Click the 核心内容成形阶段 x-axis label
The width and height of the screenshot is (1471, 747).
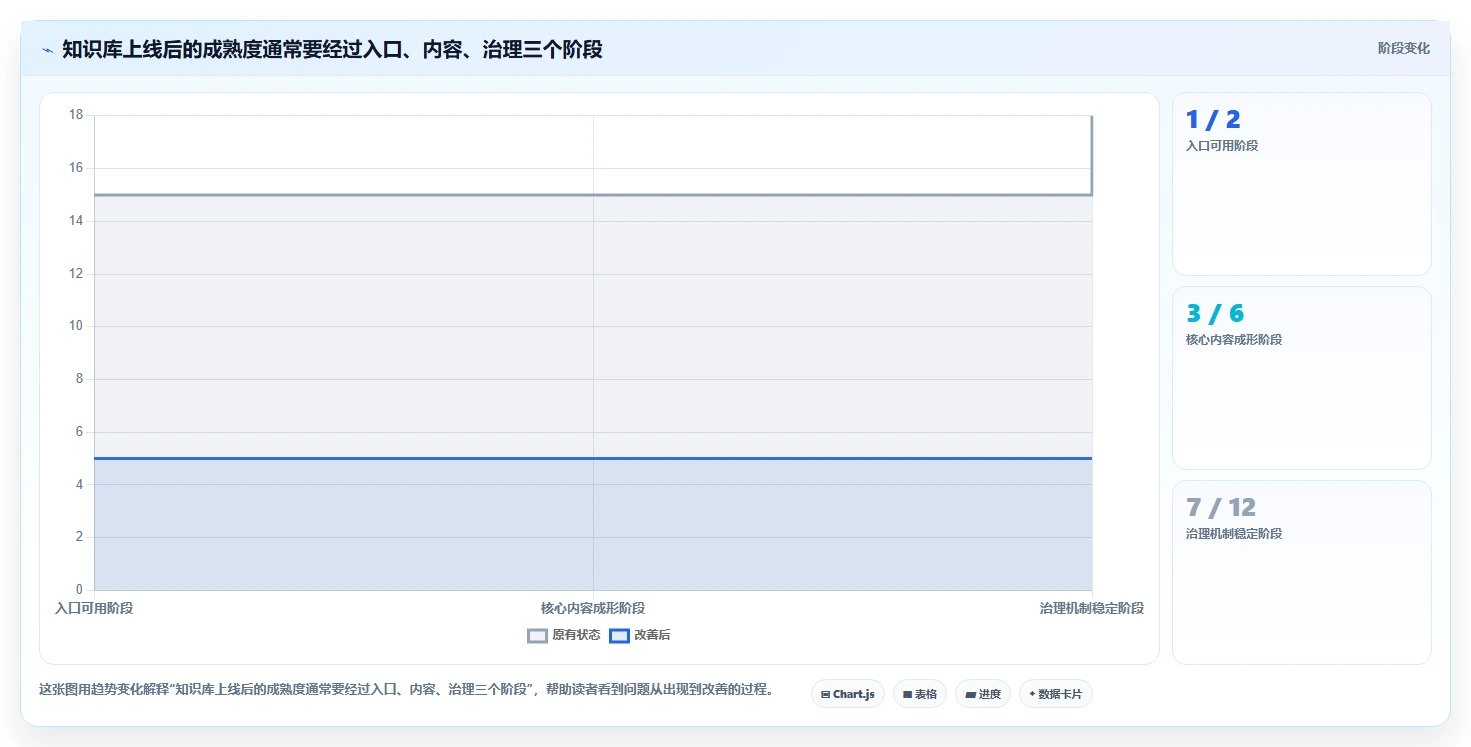click(593, 608)
